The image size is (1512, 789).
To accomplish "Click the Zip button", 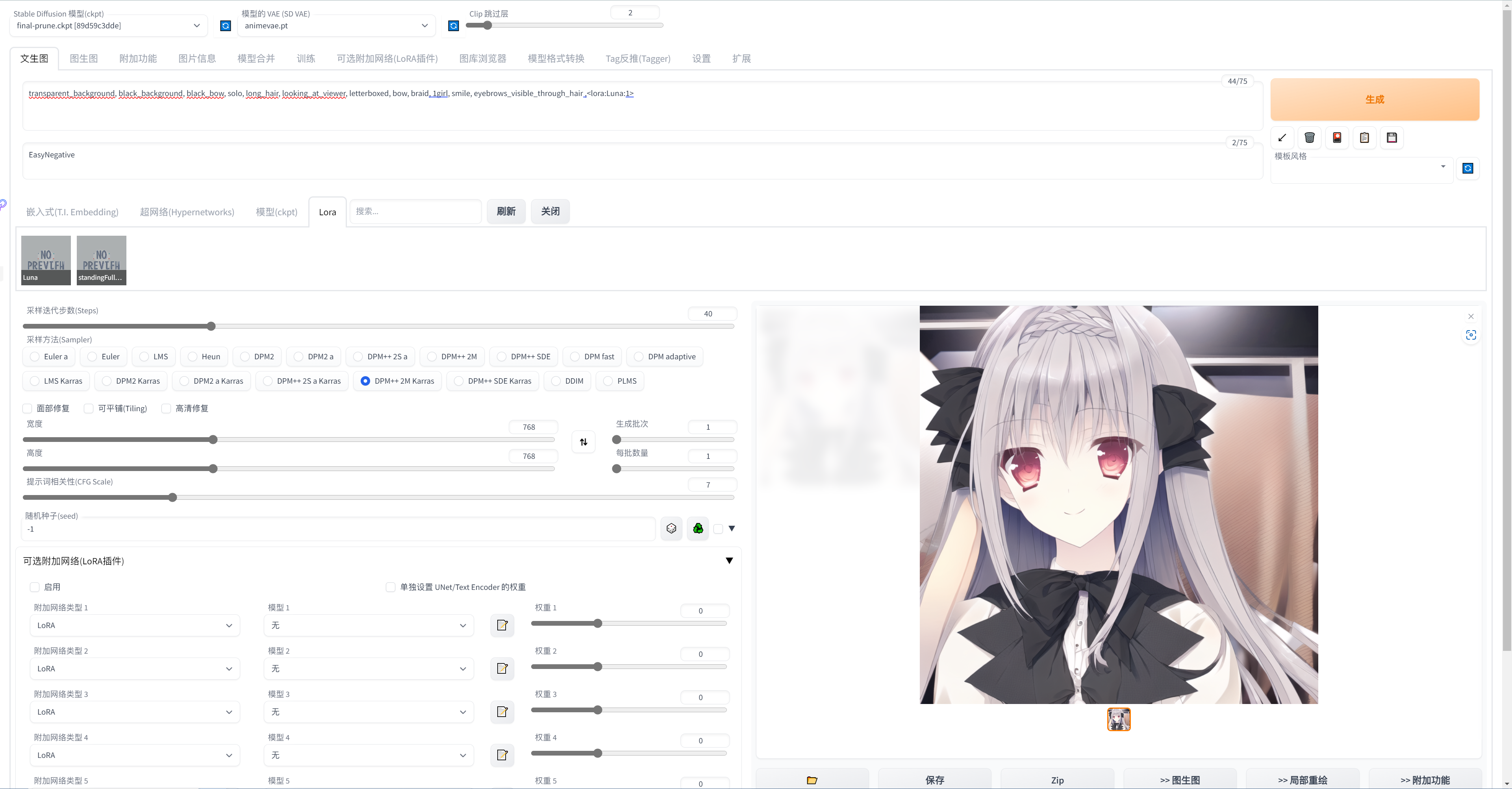I will [x=1058, y=780].
